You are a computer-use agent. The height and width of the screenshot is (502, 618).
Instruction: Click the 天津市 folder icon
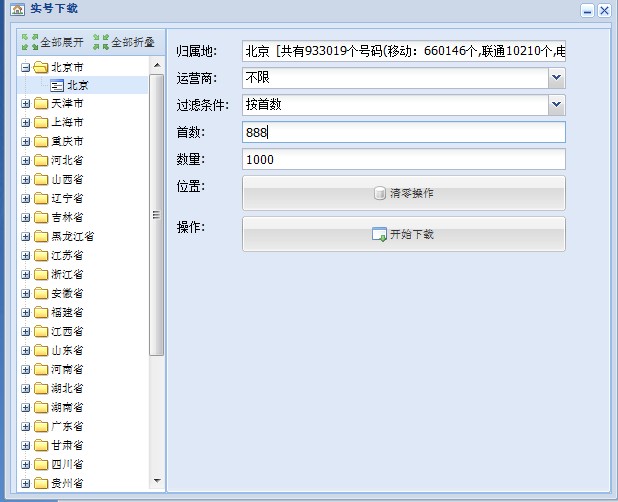tap(41, 104)
